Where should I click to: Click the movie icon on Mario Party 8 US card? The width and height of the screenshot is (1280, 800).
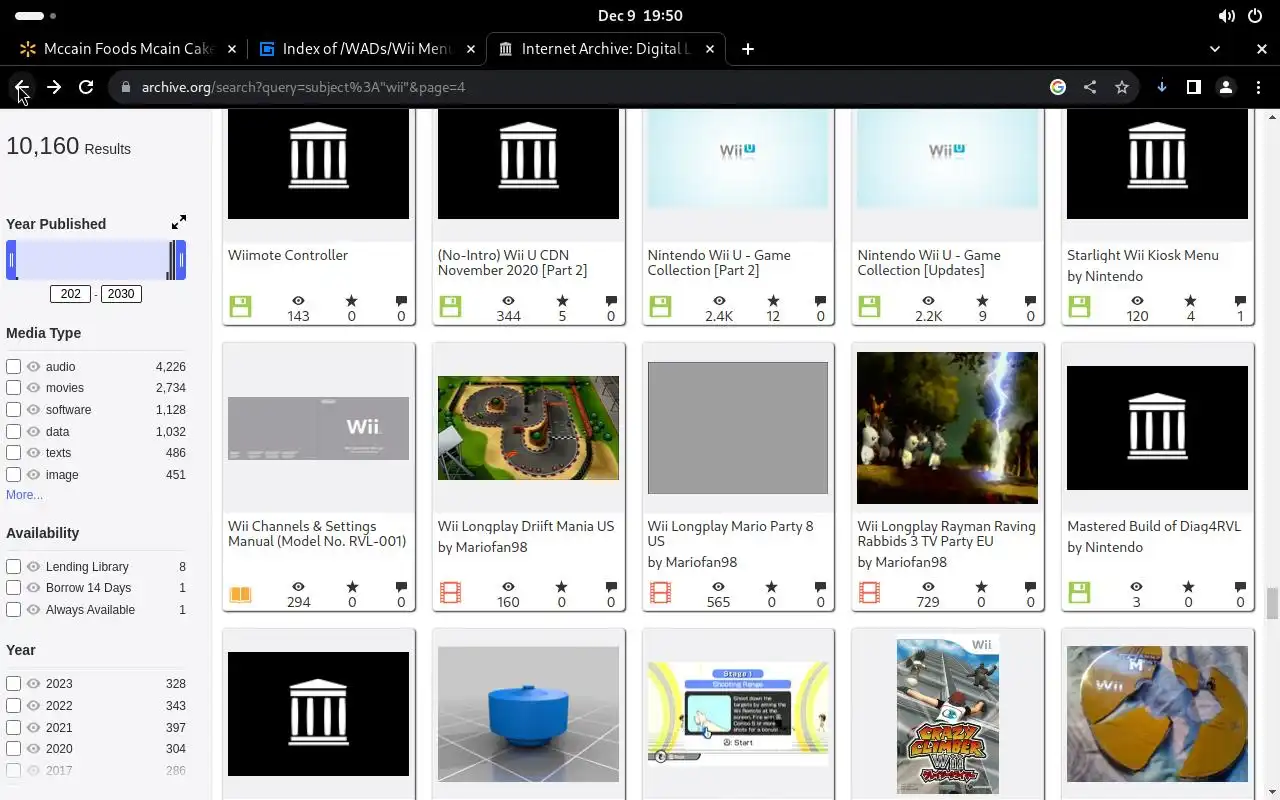click(660, 594)
